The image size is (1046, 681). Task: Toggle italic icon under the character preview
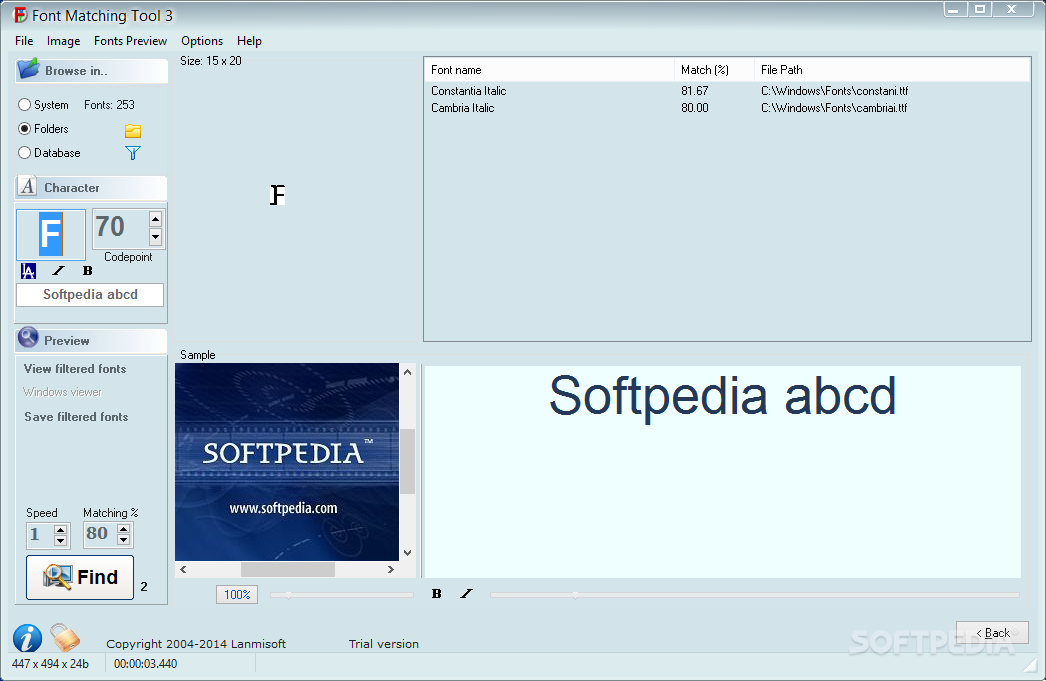(x=59, y=271)
